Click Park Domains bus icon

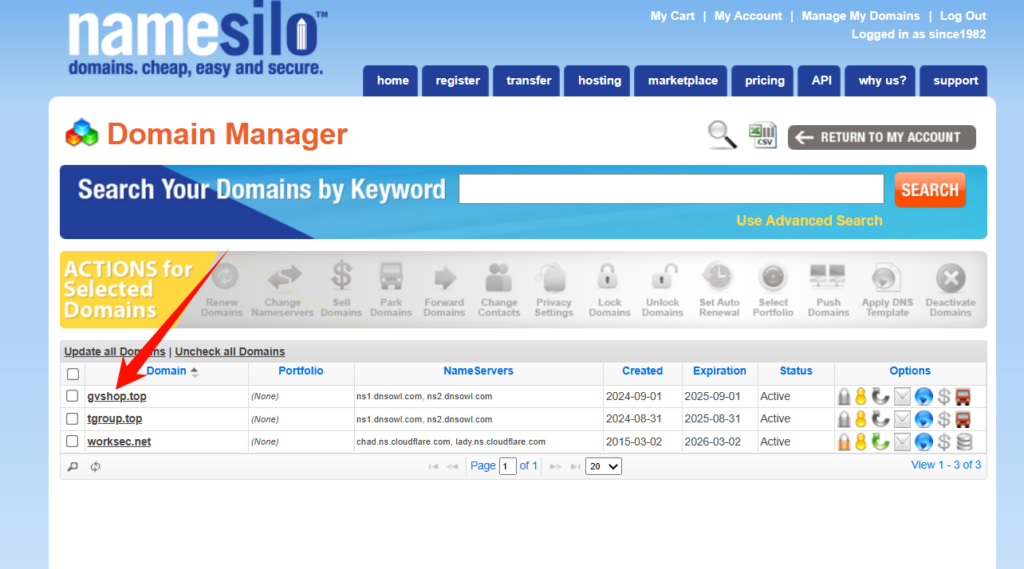point(391,277)
